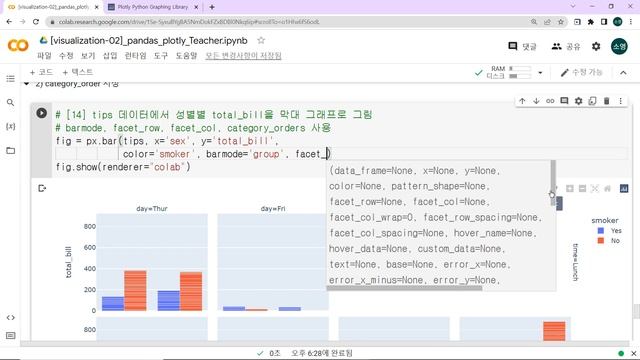Click the all changes saved link
Screen dimensions: 640x360
pyautogui.click(x=243, y=56)
